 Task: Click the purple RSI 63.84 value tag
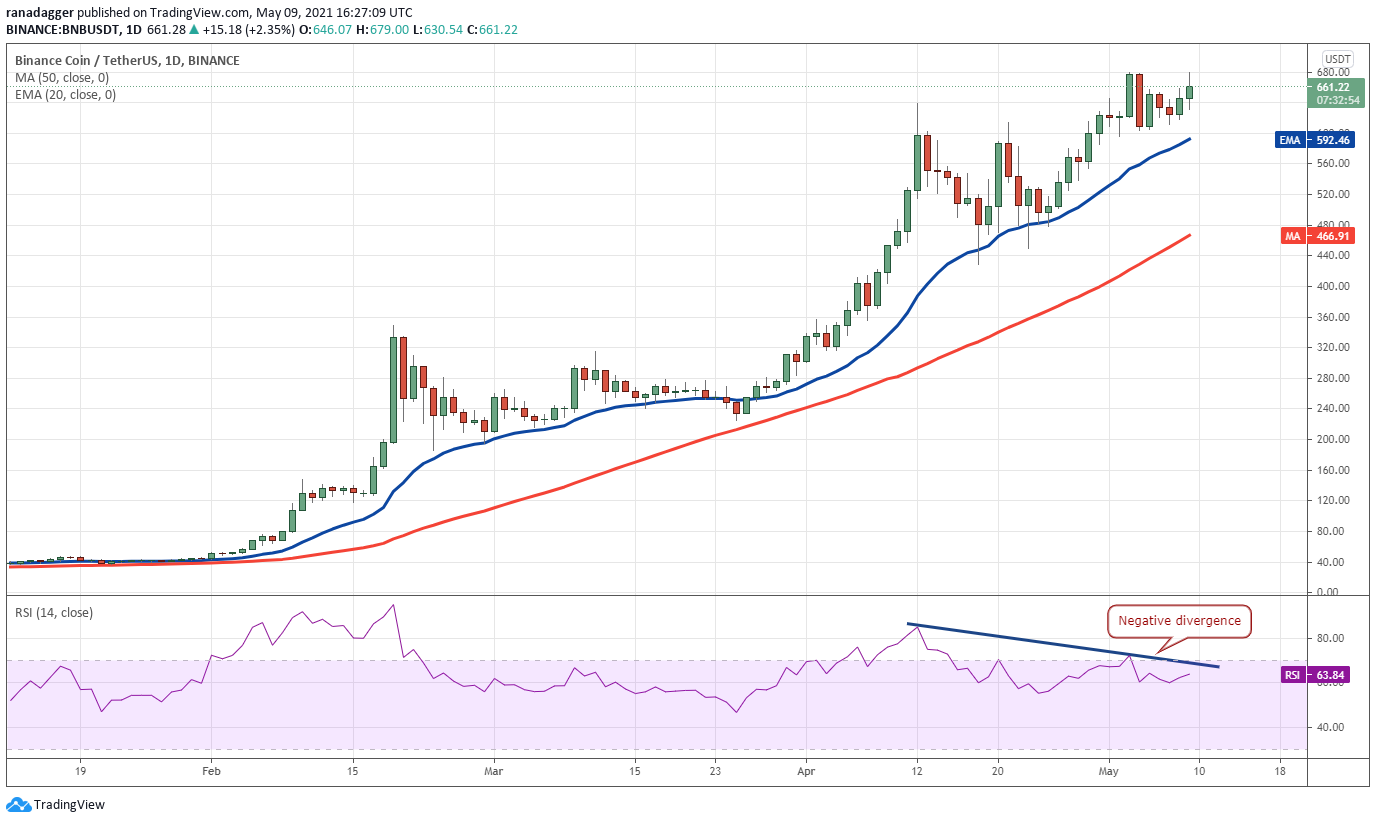tap(1314, 675)
